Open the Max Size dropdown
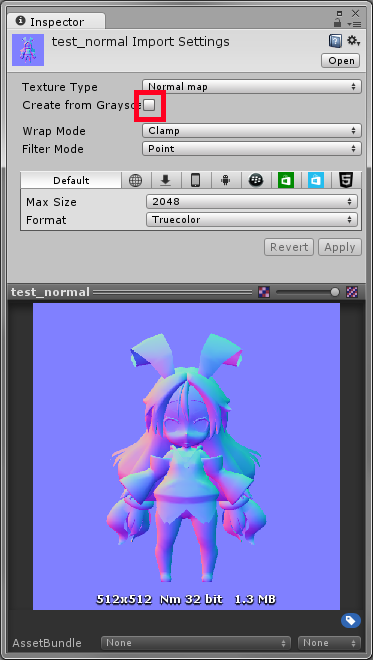The height and width of the screenshot is (660, 373). (252, 202)
